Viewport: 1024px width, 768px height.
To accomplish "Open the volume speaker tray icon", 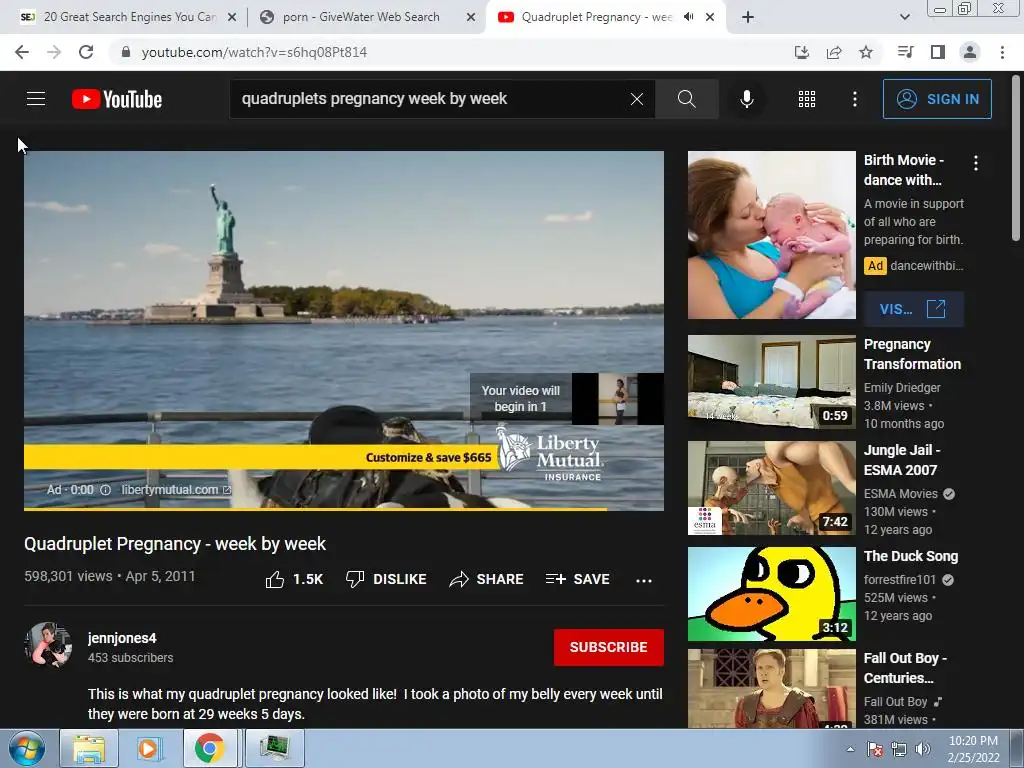I will coord(923,749).
